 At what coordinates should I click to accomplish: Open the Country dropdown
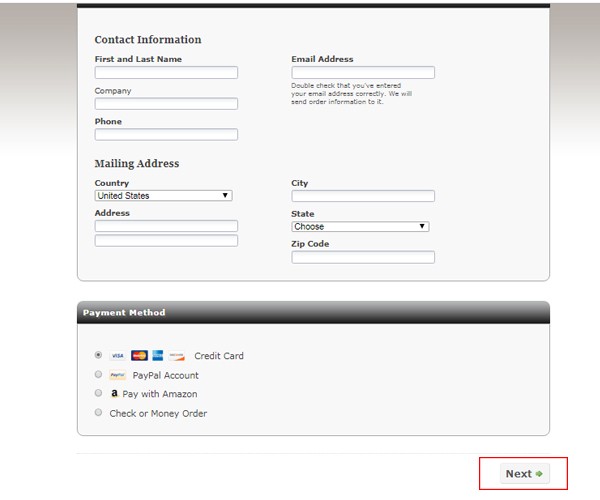pyautogui.click(x=163, y=196)
